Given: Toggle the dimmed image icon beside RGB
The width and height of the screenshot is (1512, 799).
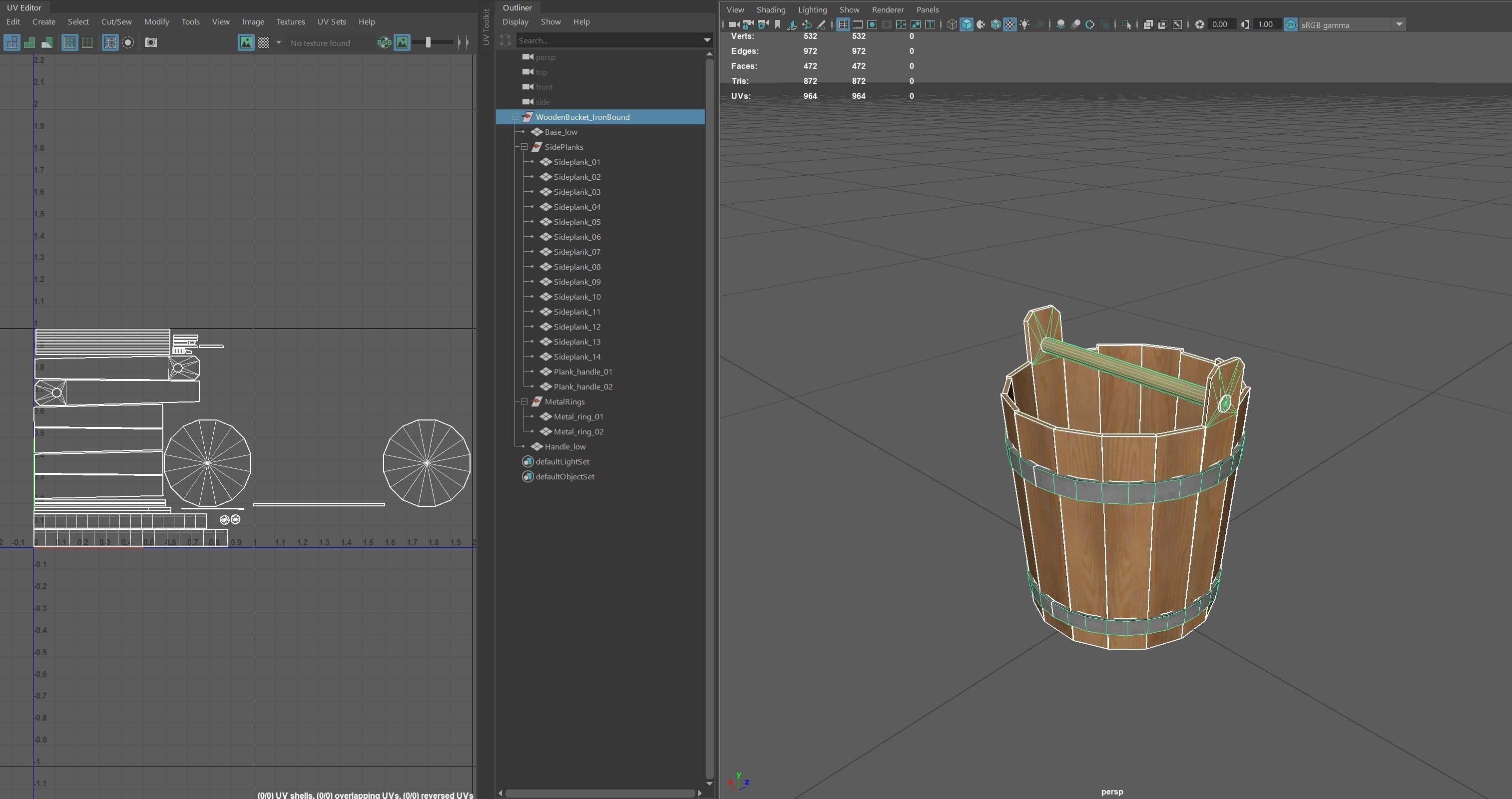Looking at the screenshot, I should coord(402,42).
